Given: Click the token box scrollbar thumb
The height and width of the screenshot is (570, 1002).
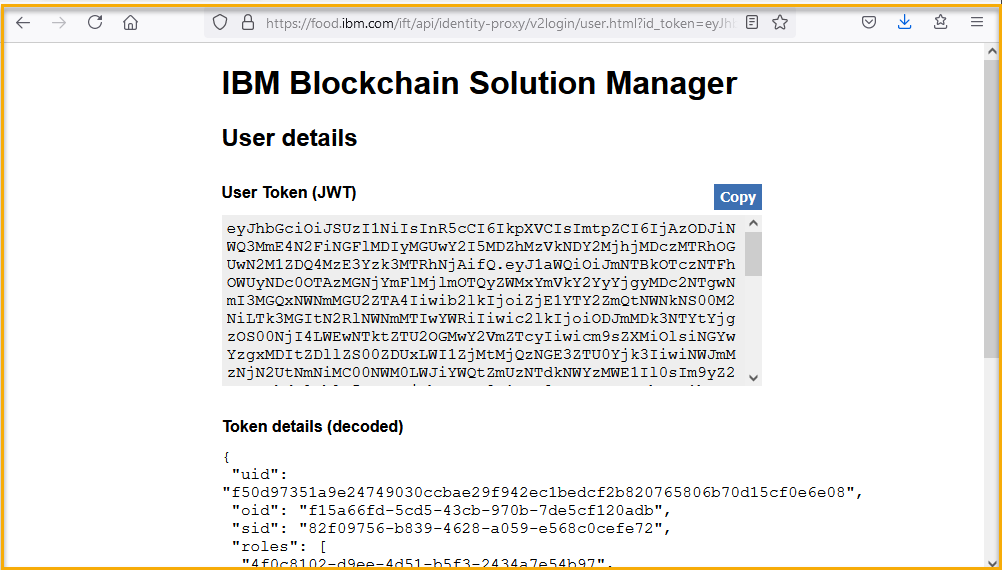Looking at the screenshot, I should [753, 254].
